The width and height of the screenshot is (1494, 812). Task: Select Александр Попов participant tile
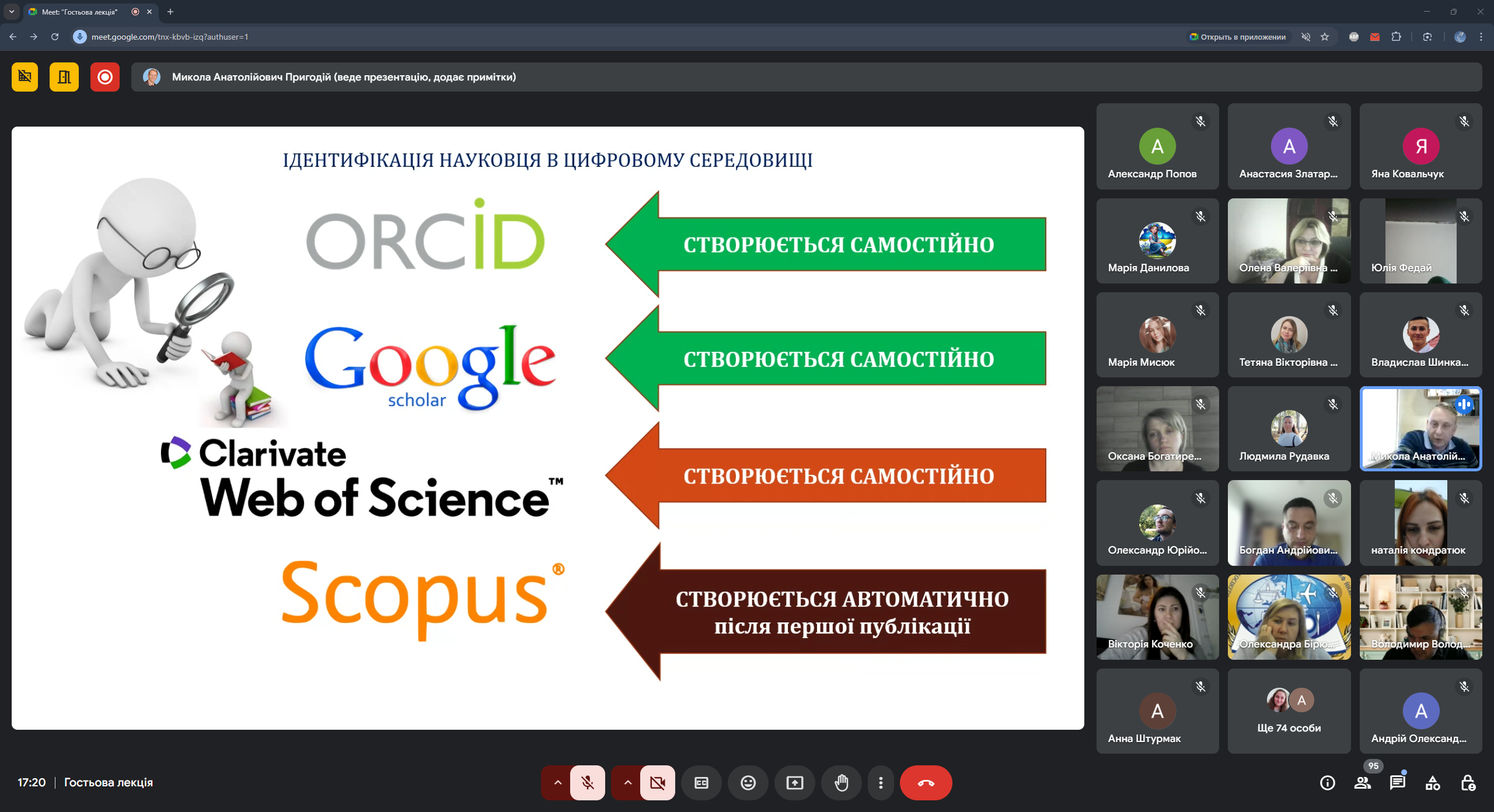(x=1157, y=146)
